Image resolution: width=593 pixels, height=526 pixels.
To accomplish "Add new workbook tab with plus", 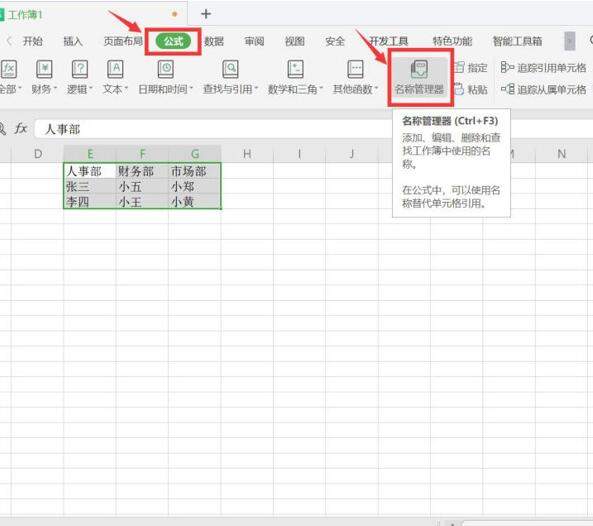I will (206, 14).
